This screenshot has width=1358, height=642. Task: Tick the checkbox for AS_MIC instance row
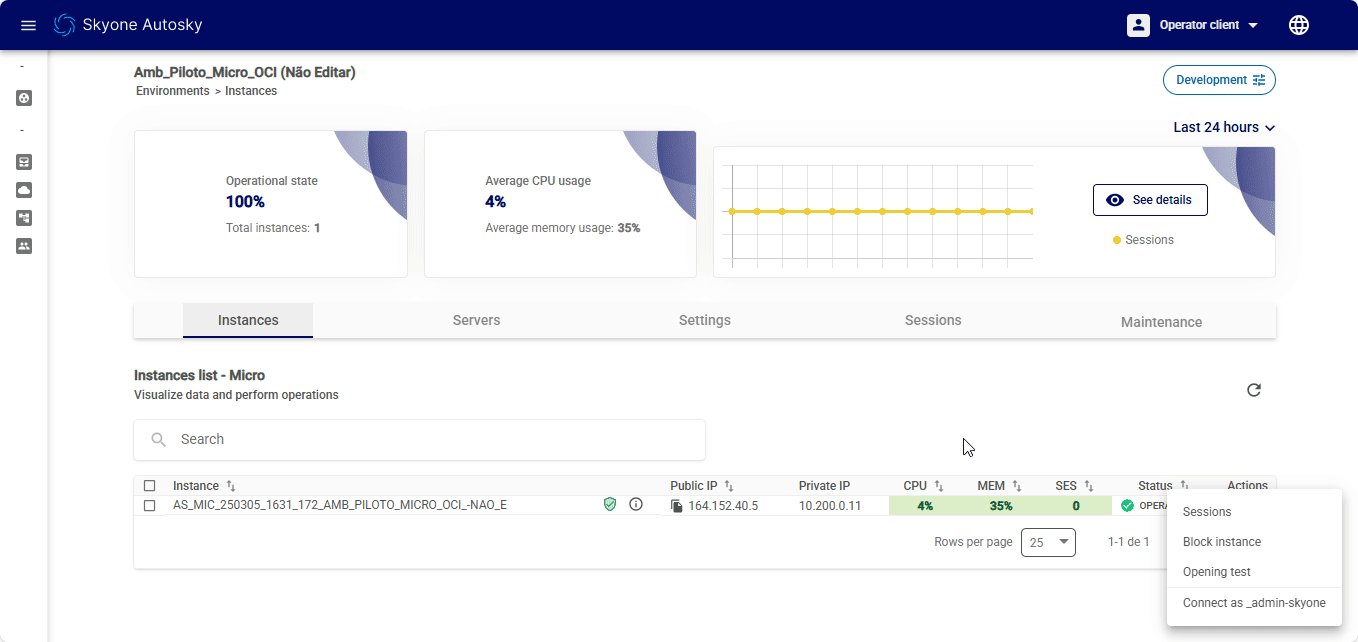pyautogui.click(x=149, y=506)
